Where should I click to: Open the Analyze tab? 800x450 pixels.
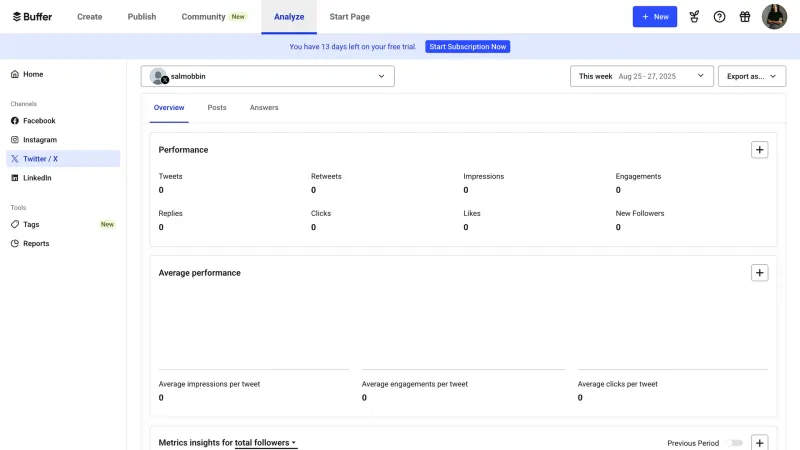[289, 17]
